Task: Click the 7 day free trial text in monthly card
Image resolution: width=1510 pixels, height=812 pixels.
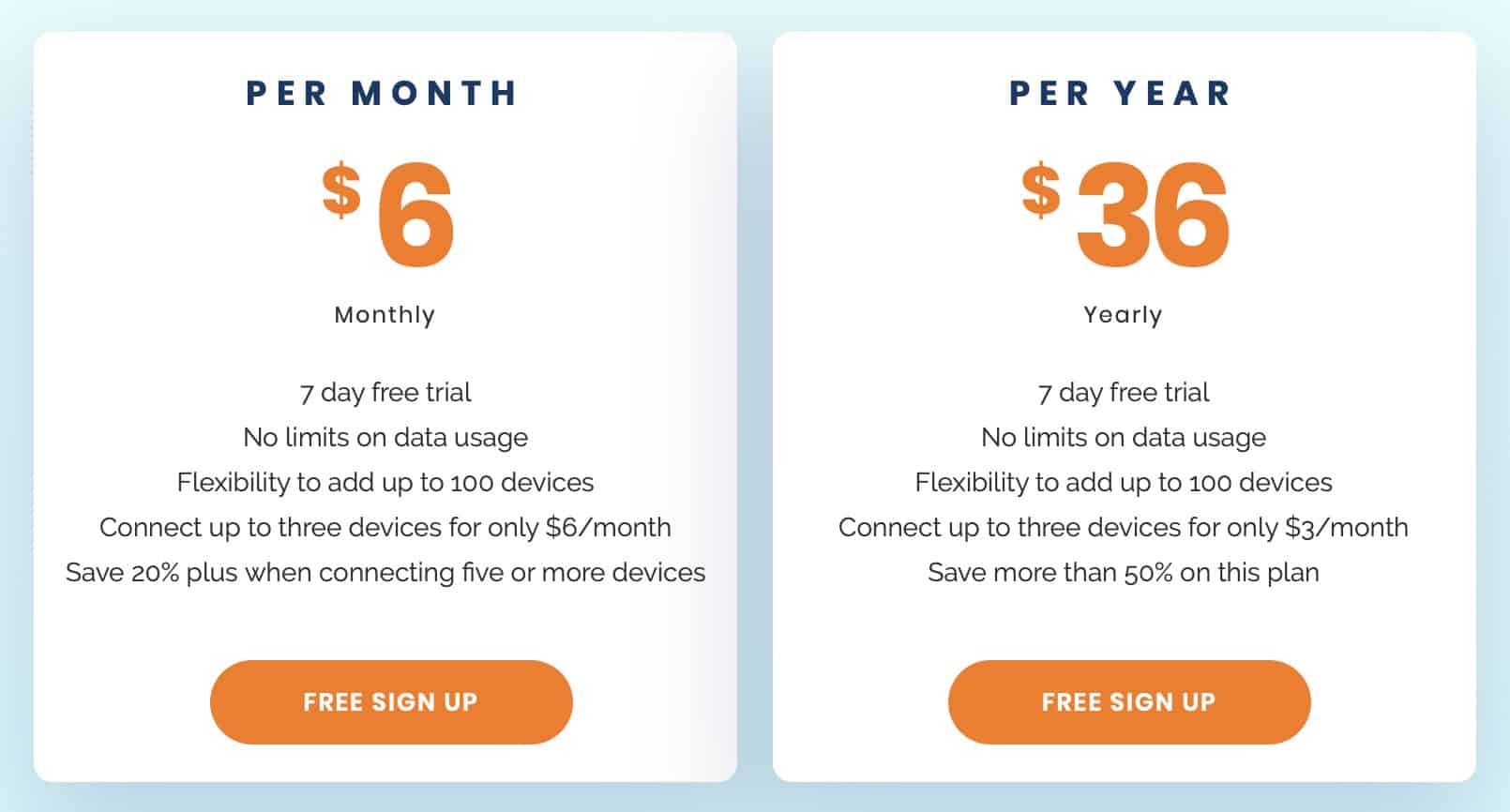Action: 385,392
